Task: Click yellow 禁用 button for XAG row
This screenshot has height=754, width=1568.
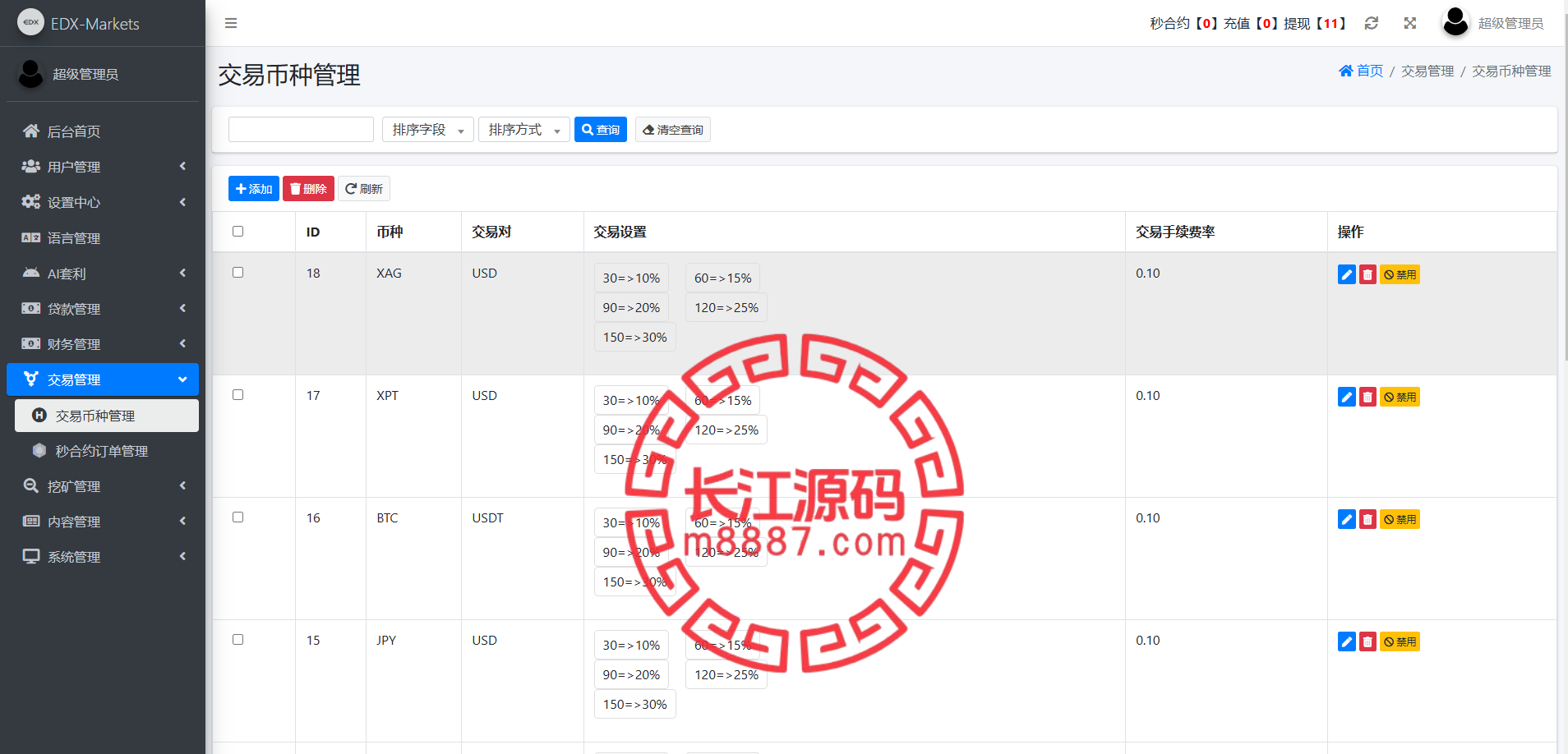Action: coord(1400,274)
